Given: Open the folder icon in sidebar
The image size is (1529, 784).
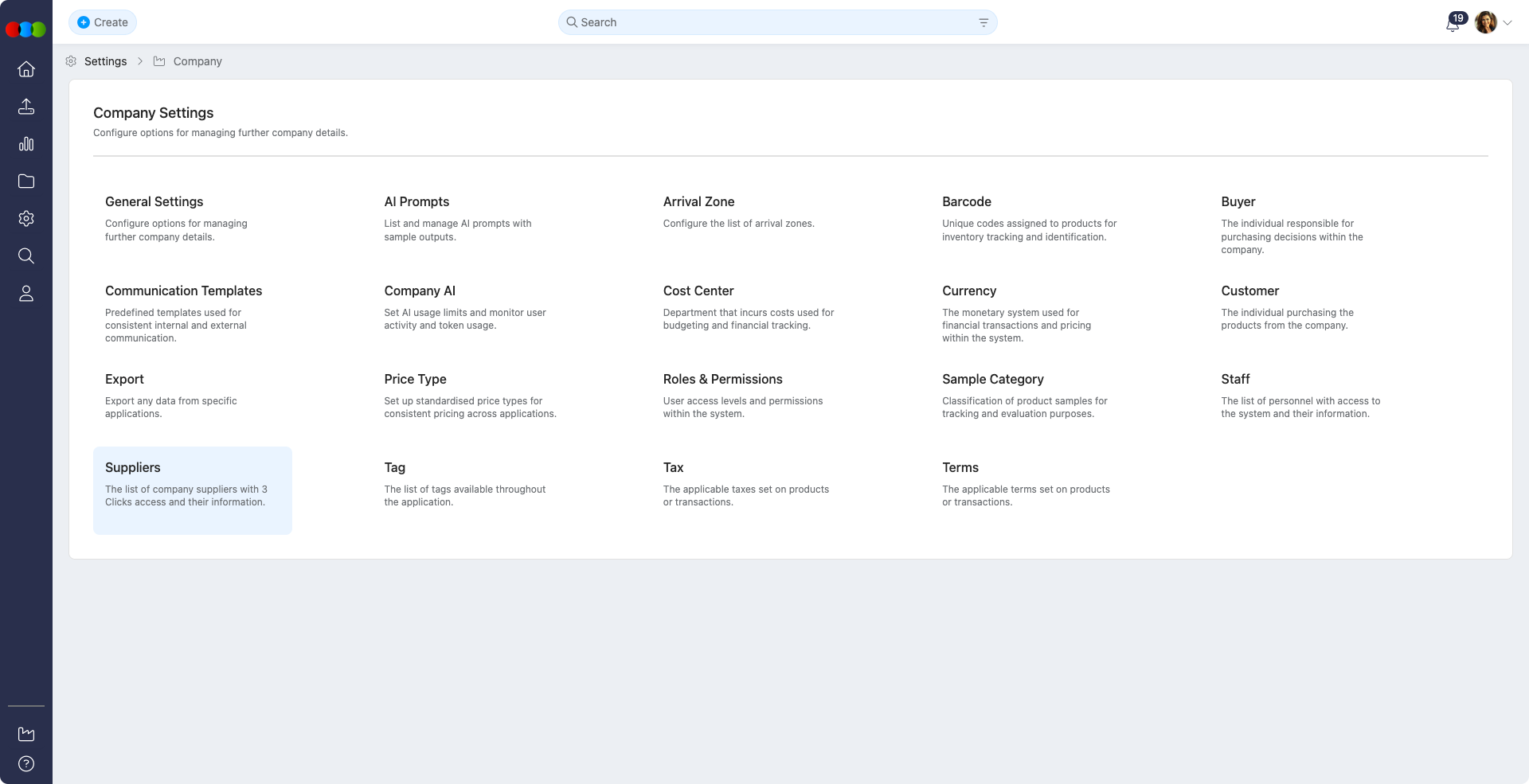Looking at the screenshot, I should click(26, 181).
